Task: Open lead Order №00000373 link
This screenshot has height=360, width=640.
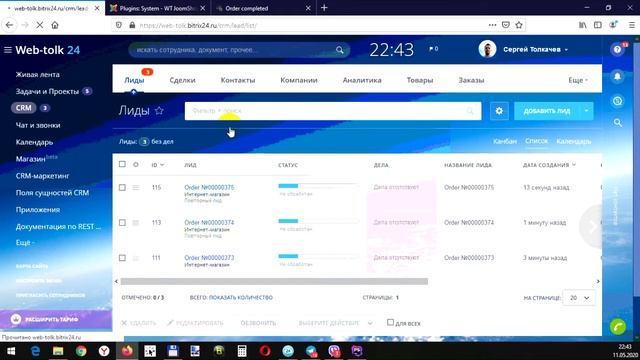Action: 209,258
